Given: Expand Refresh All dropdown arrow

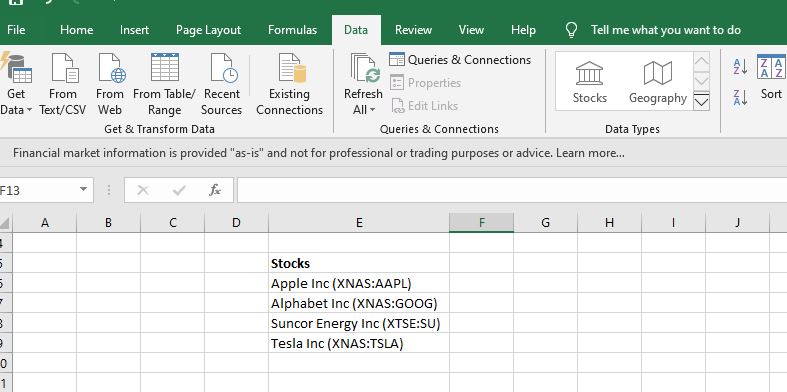Looking at the screenshot, I should point(372,110).
